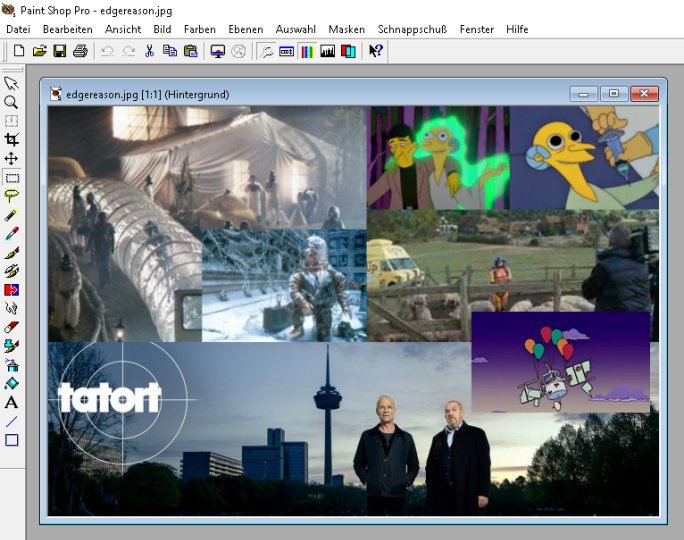This screenshot has width=684, height=540.
Task: Click the Paste clipboard icon
Action: (x=190, y=51)
